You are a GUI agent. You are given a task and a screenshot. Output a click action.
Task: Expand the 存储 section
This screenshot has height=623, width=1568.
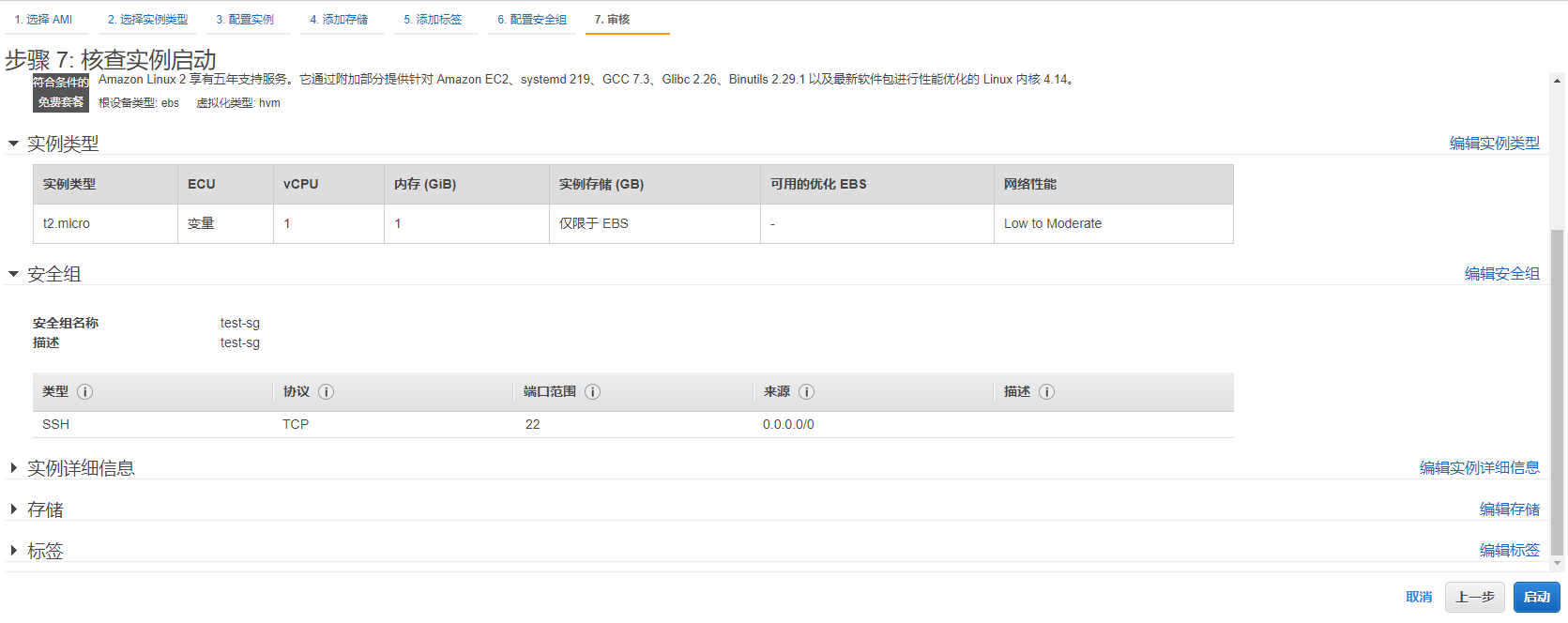point(14,509)
